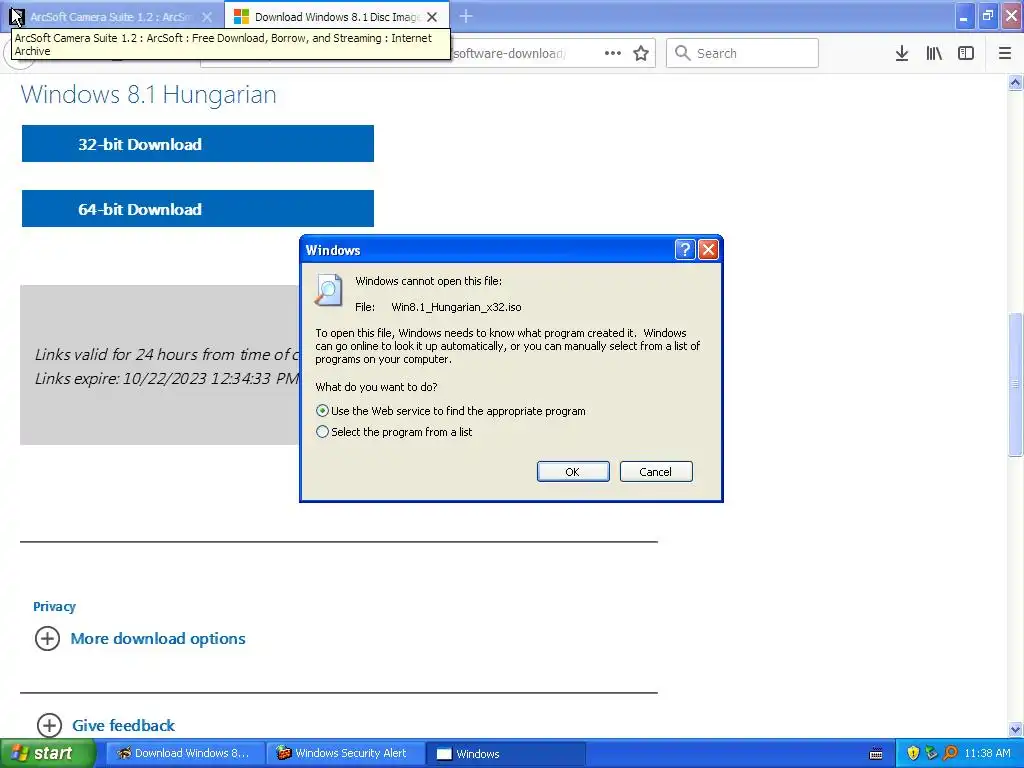Open the Library bookshelf icon

pos(934,53)
